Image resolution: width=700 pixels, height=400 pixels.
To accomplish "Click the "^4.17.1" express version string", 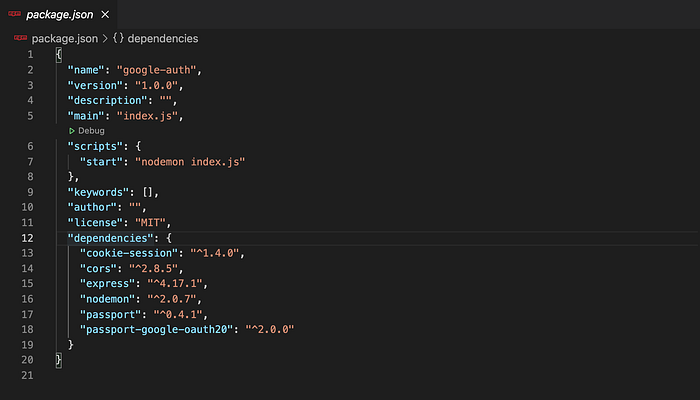I will pos(186,284).
